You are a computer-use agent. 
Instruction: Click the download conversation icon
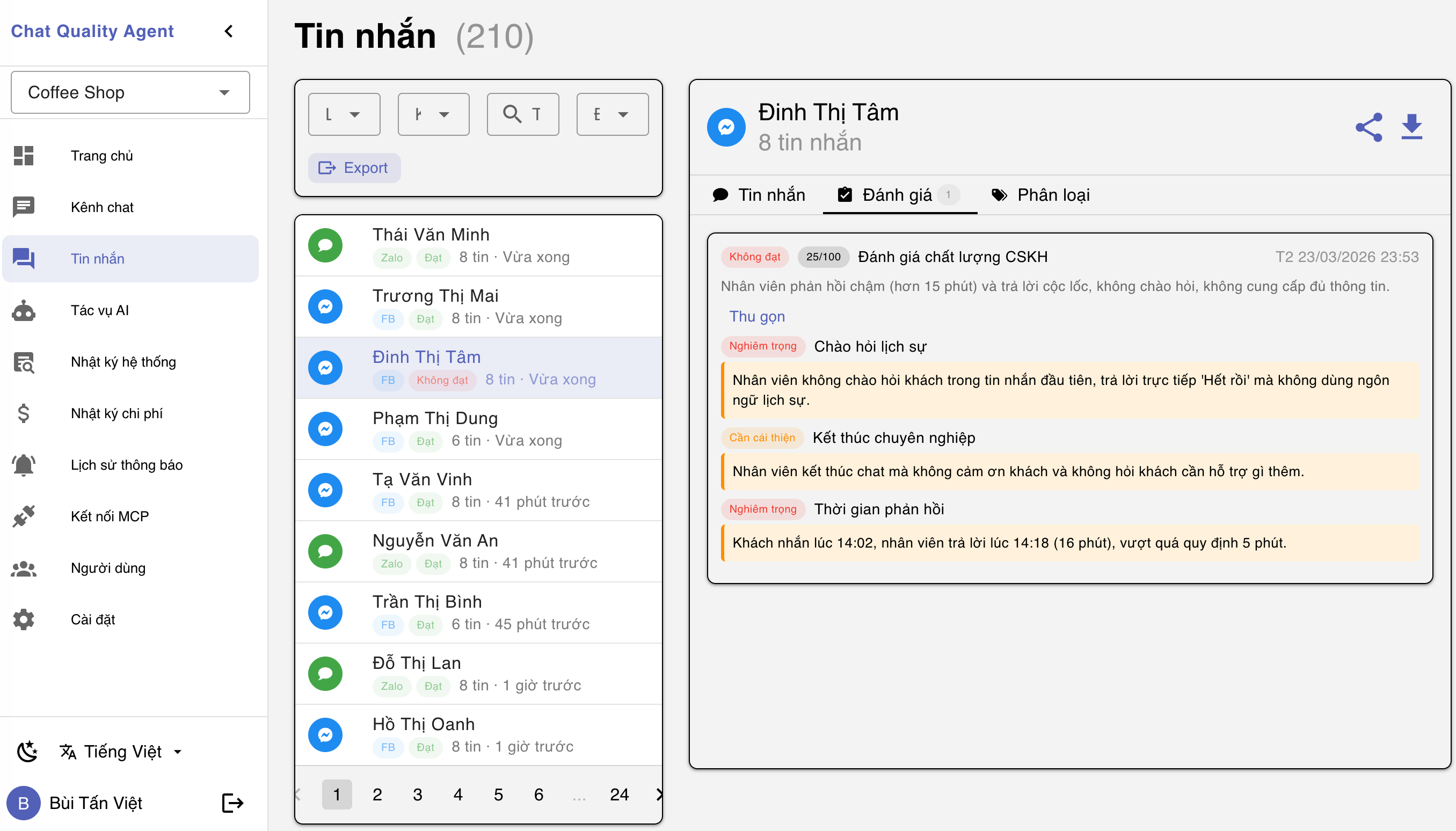click(x=1413, y=127)
